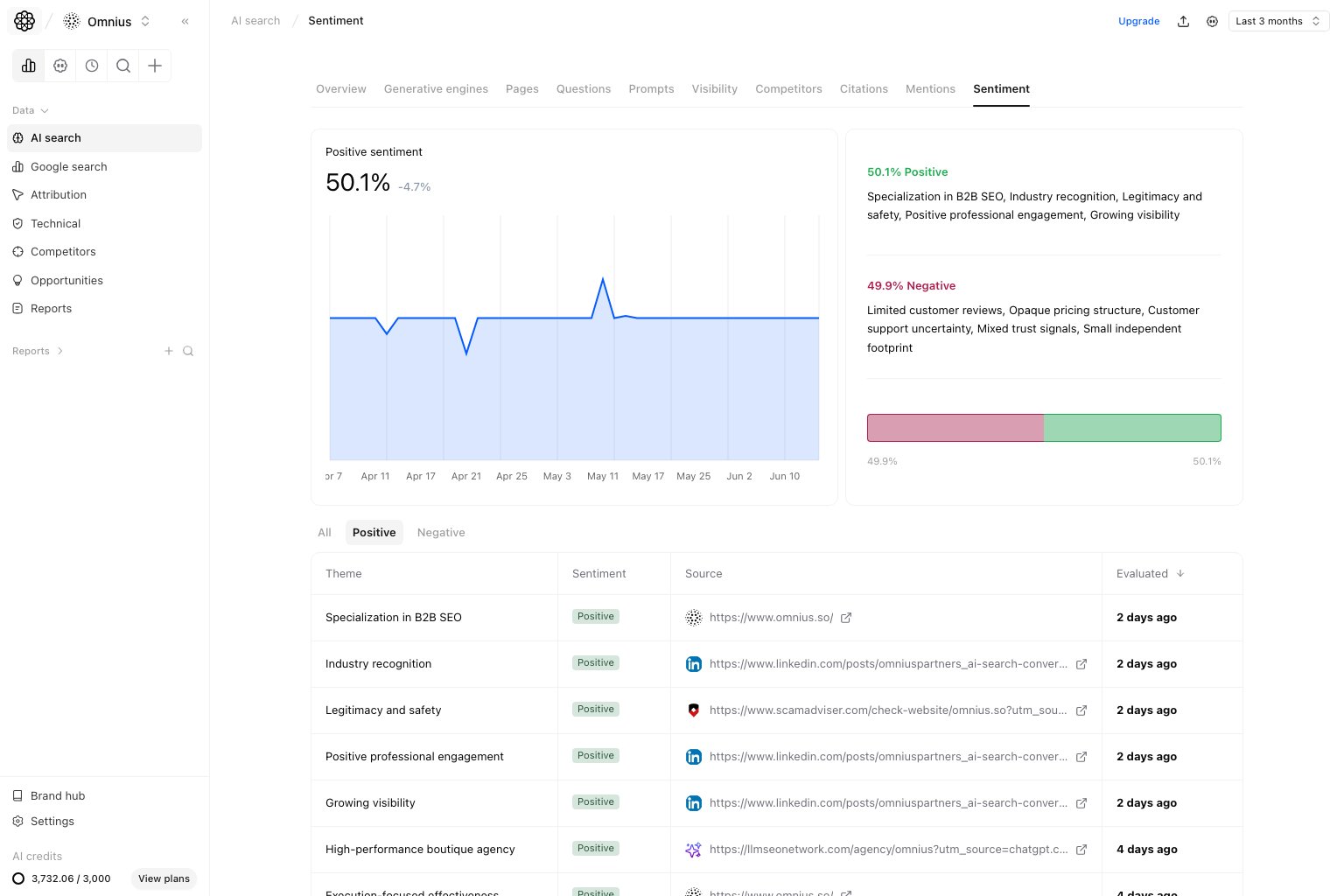Click the export share icon
1344x896 pixels.
(1183, 21)
